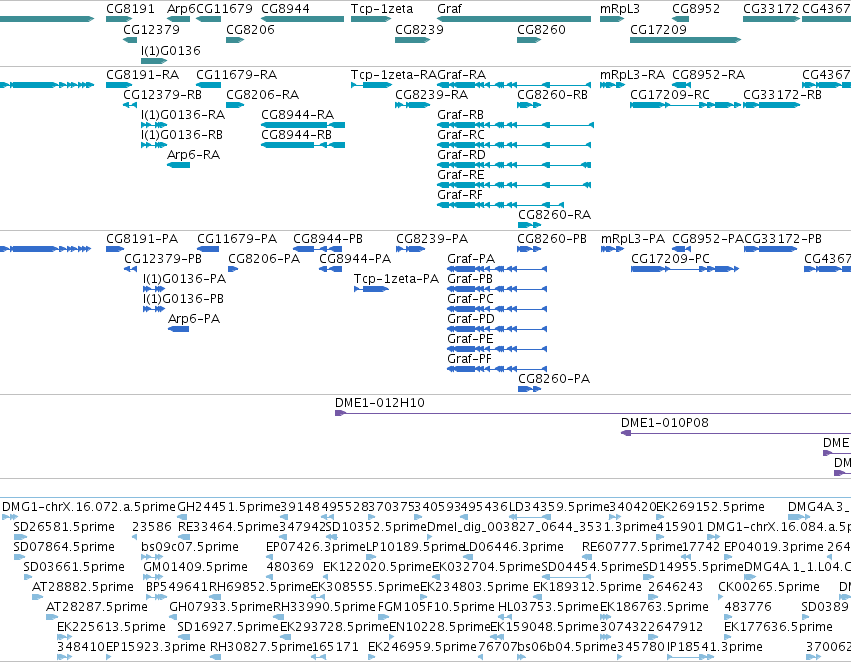The image size is (851, 662).
Task: Click the CG8944-RB transcript label
Action: (x=296, y=135)
